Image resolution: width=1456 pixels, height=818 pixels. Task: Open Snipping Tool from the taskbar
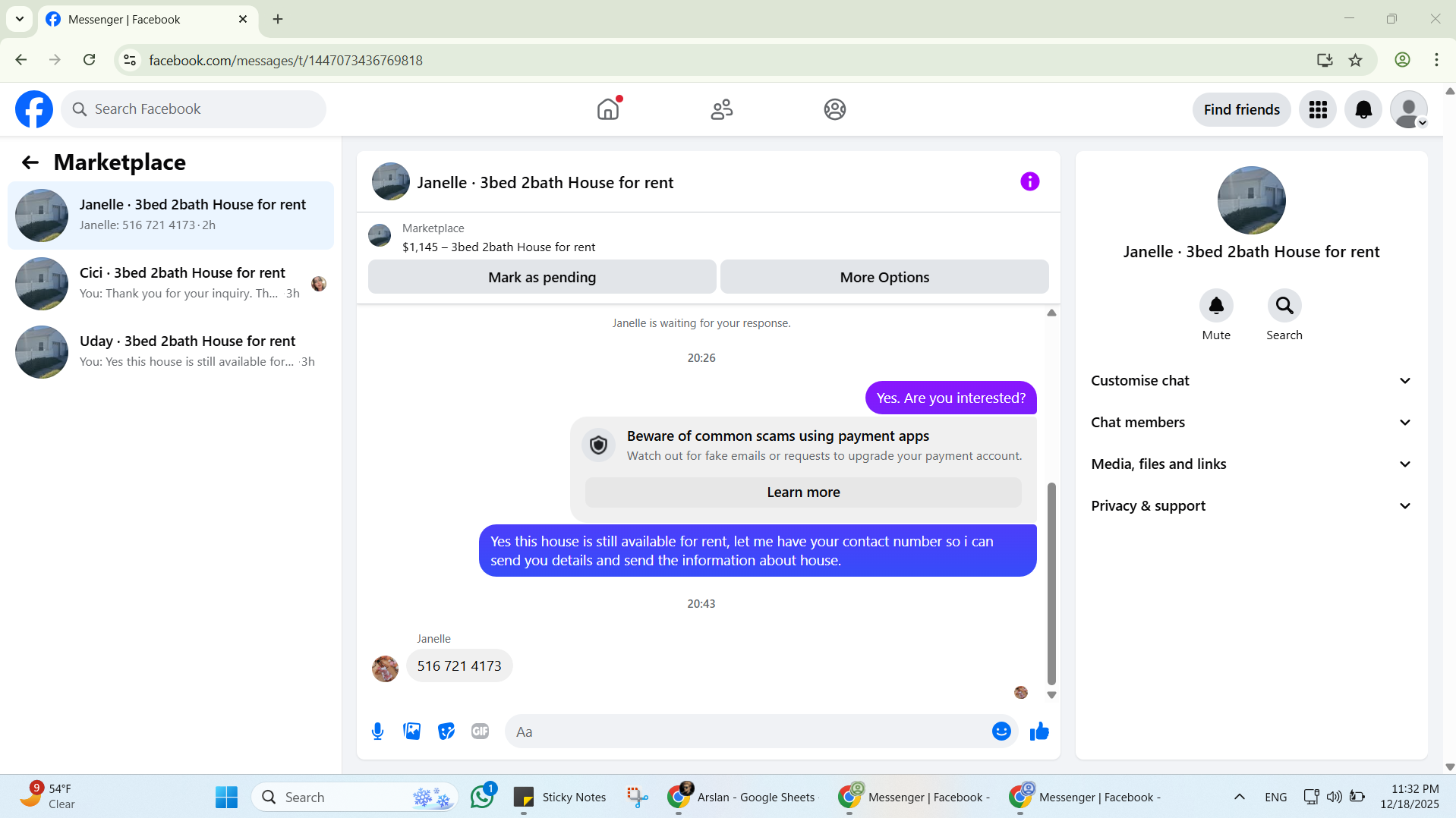637,797
